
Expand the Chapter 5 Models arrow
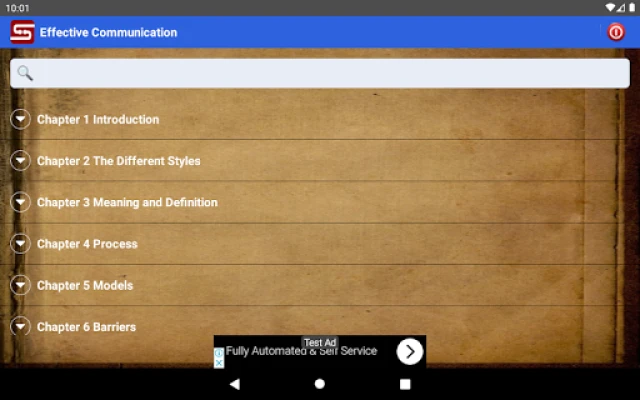coord(21,285)
